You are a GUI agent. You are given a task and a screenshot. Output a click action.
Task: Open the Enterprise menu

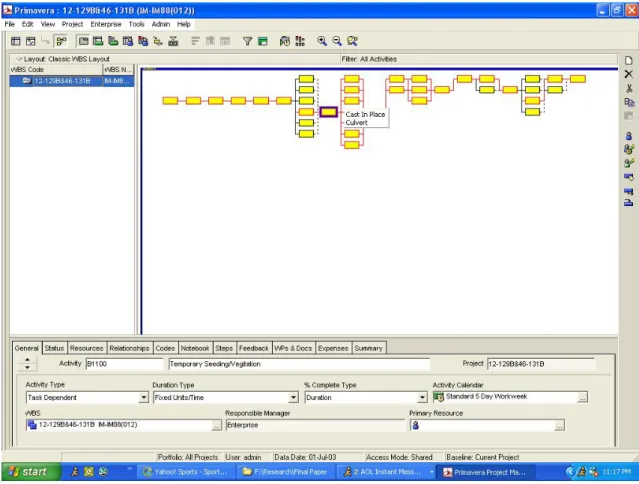(x=106, y=24)
